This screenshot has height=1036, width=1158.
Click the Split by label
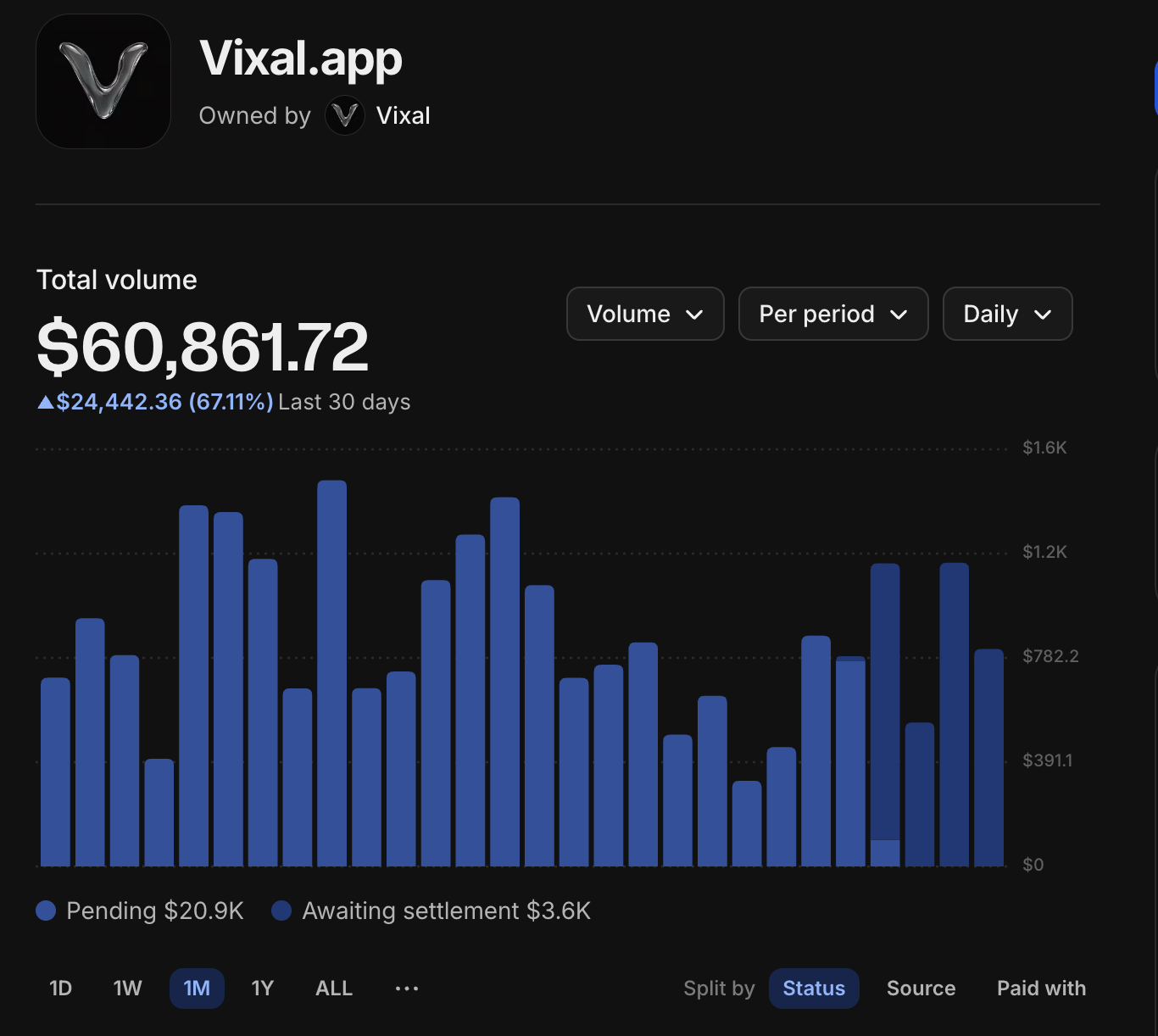719,989
